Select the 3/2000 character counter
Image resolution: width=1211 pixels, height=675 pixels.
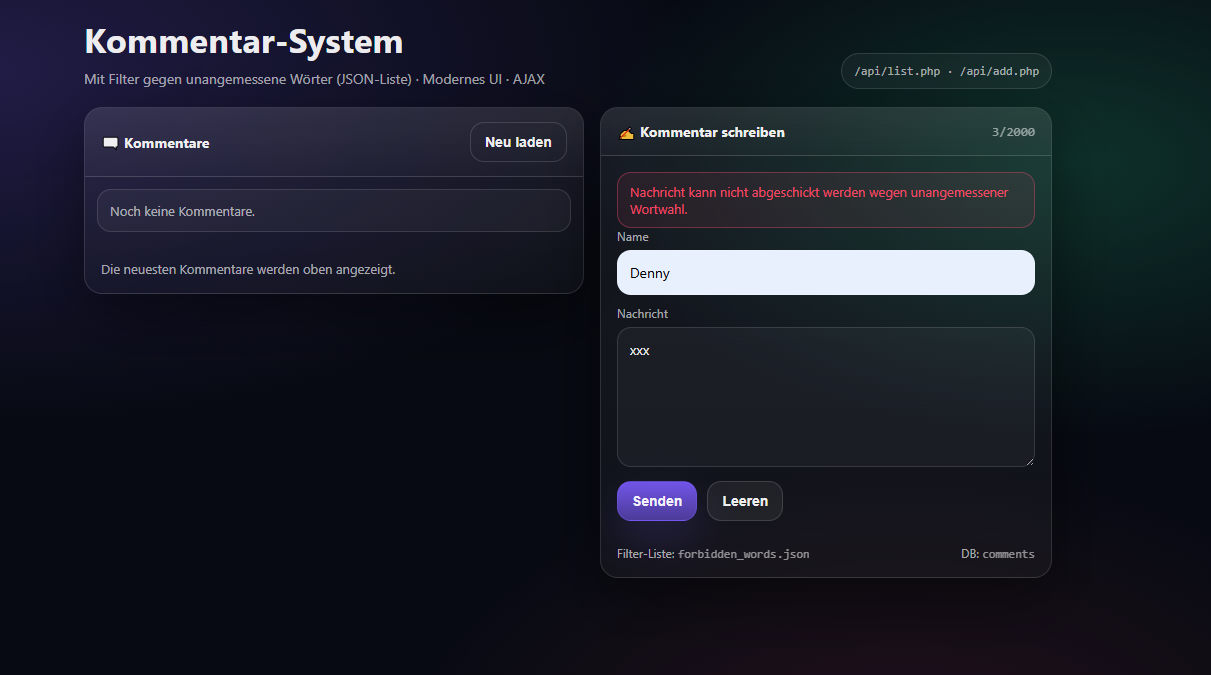pyautogui.click(x=1013, y=132)
